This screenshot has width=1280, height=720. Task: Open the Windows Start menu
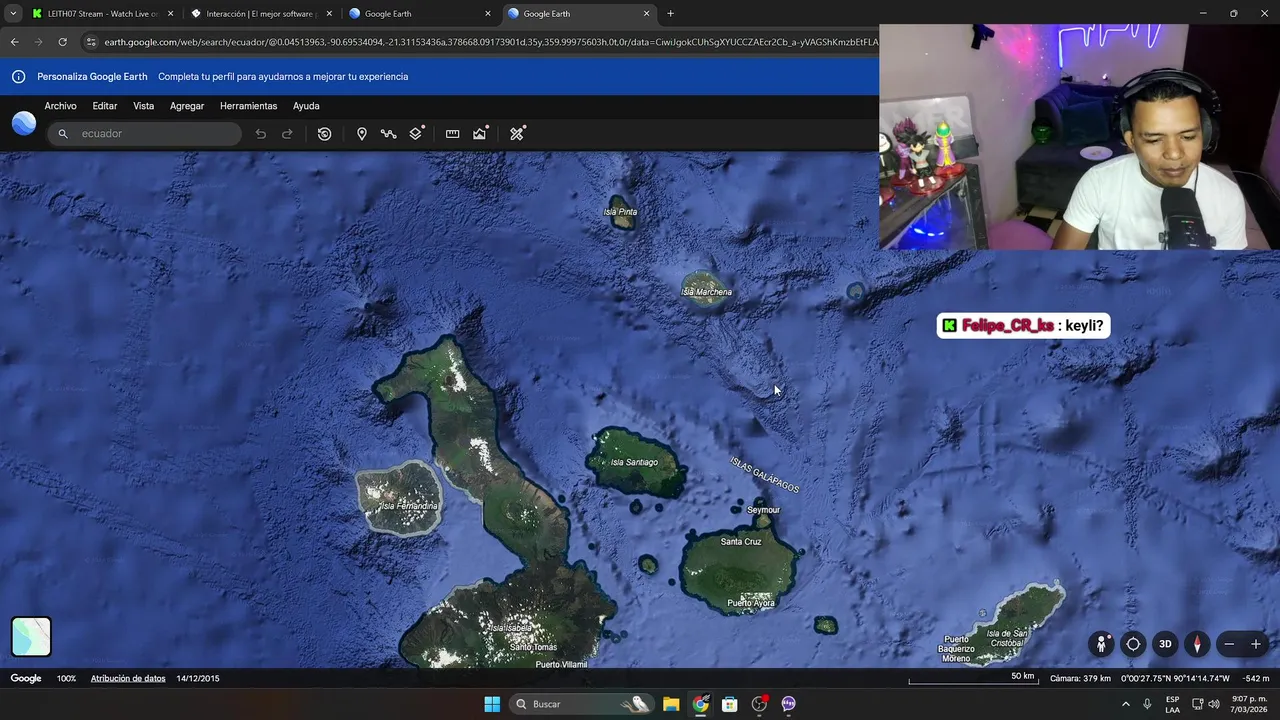(x=492, y=704)
